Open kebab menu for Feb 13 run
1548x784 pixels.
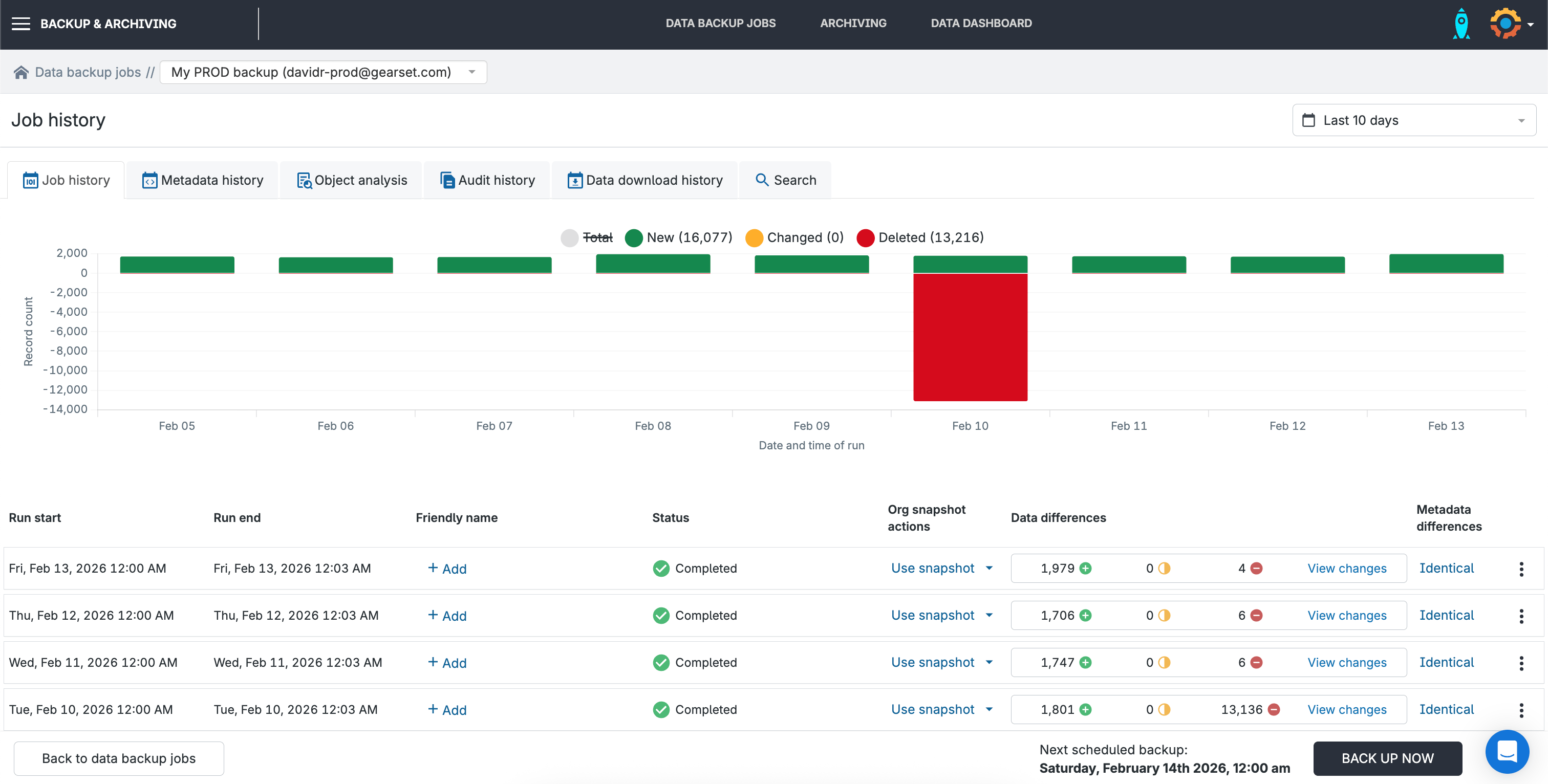click(1521, 569)
